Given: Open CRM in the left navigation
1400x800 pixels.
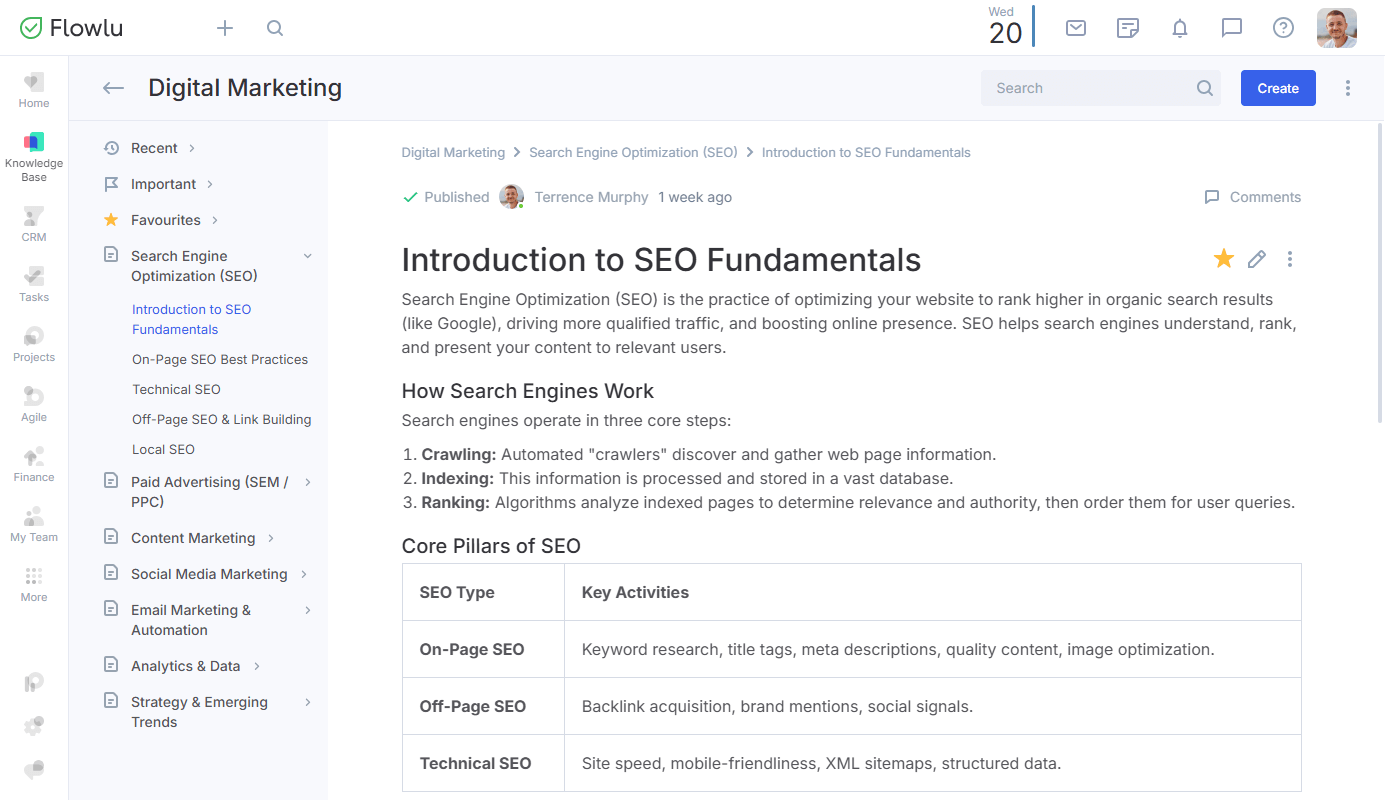Looking at the screenshot, I should (34, 224).
